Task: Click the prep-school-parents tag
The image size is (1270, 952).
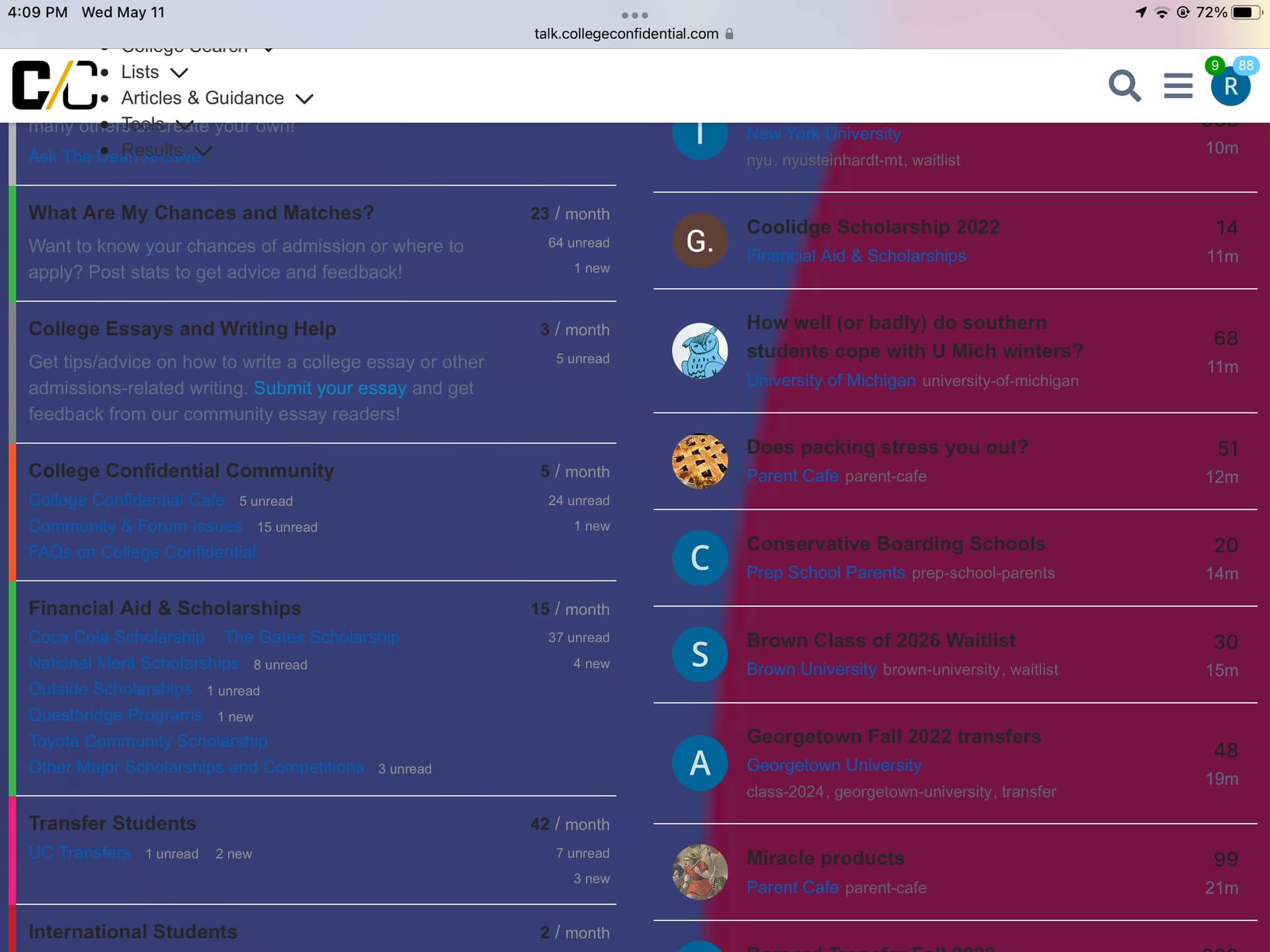Action: 984,573
